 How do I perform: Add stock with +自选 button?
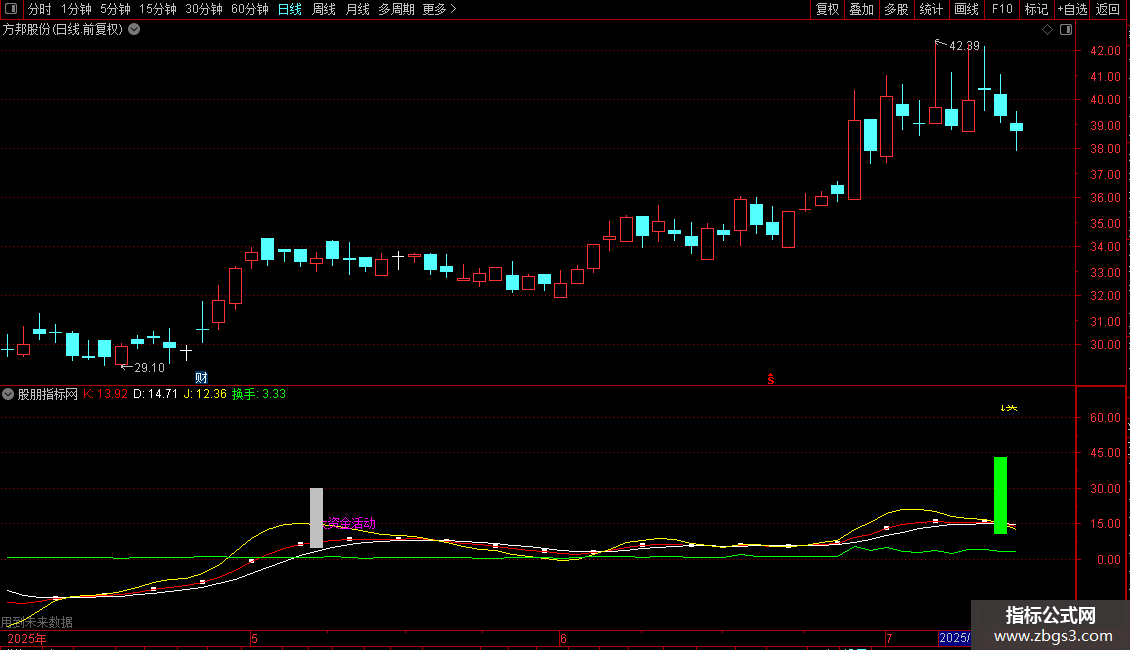(1072, 9)
